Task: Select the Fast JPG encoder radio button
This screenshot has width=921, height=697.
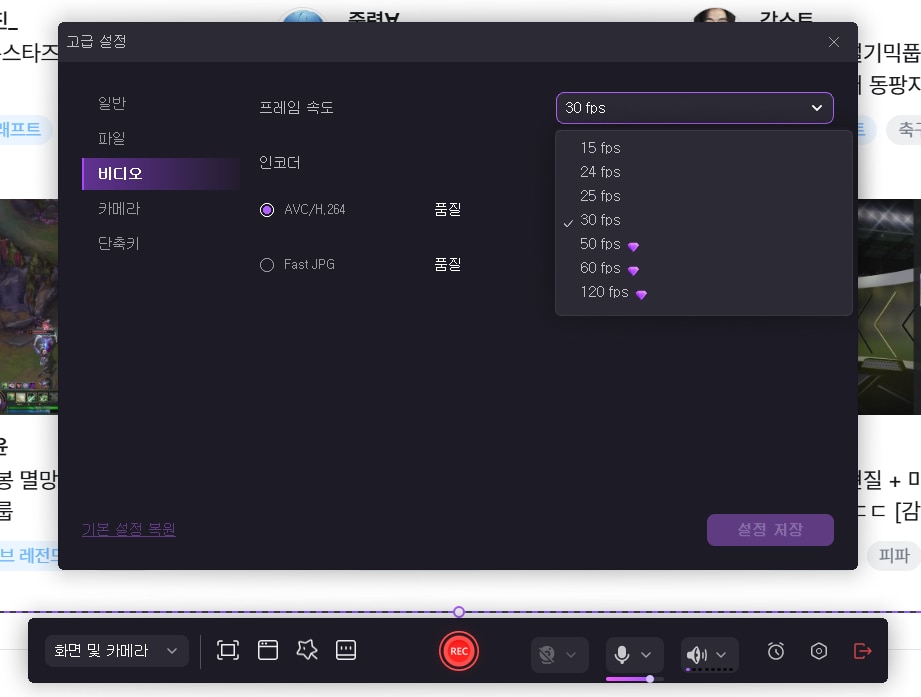Action: 267,265
